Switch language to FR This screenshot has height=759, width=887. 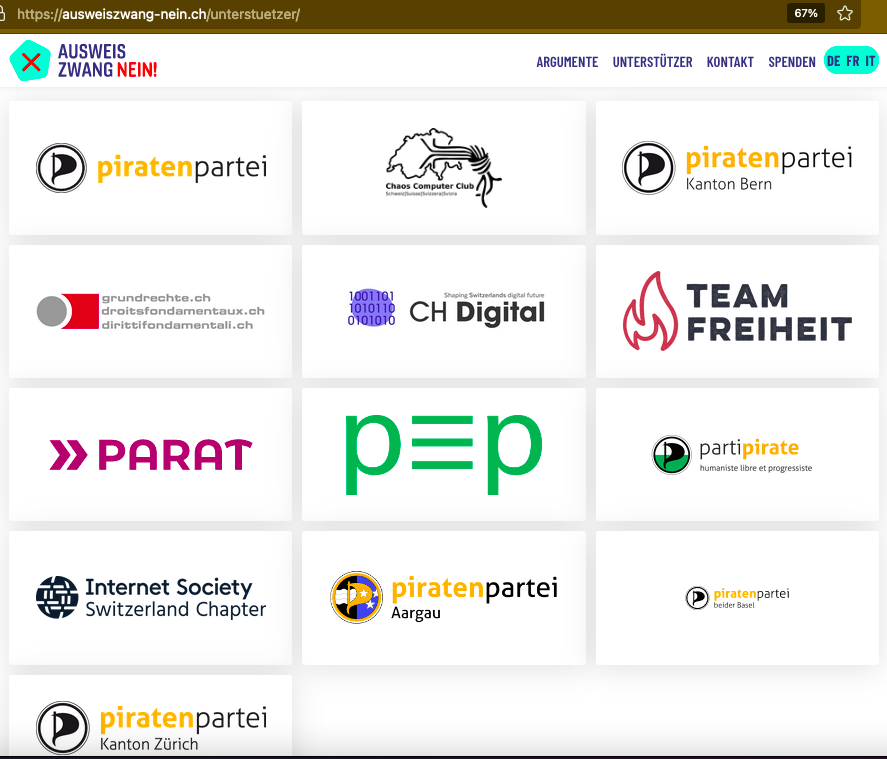pos(852,61)
